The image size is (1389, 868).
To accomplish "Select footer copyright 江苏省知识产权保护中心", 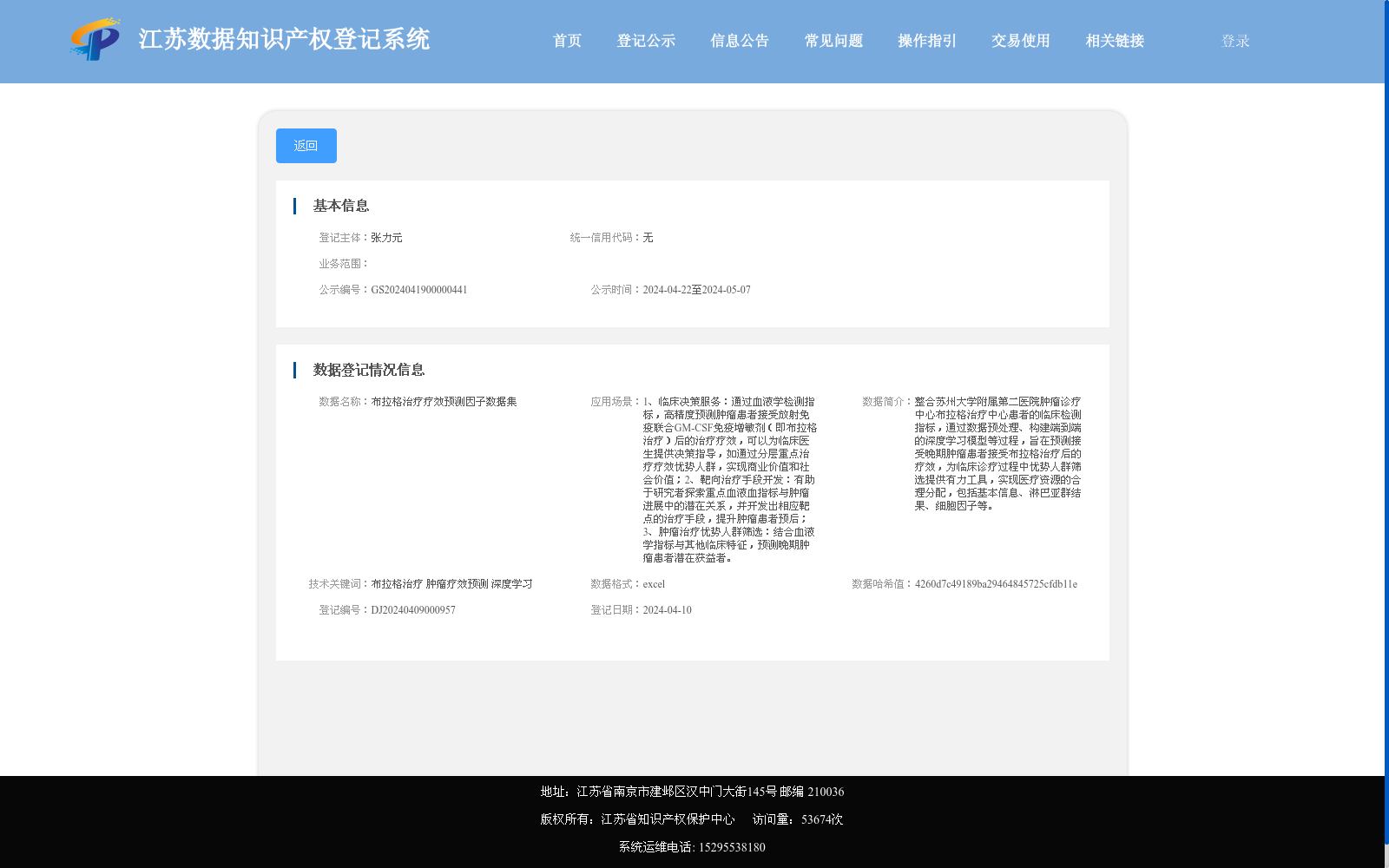I will [668, 819].
